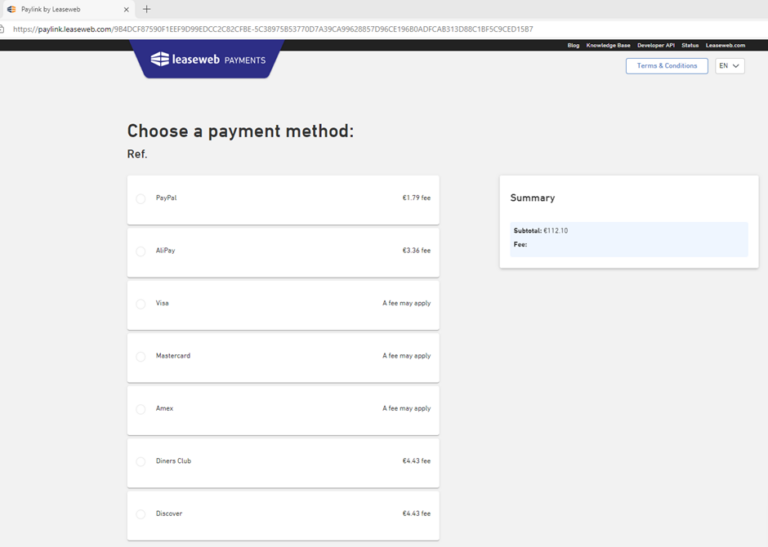Go to the Developer API link

tap(656, 45)
